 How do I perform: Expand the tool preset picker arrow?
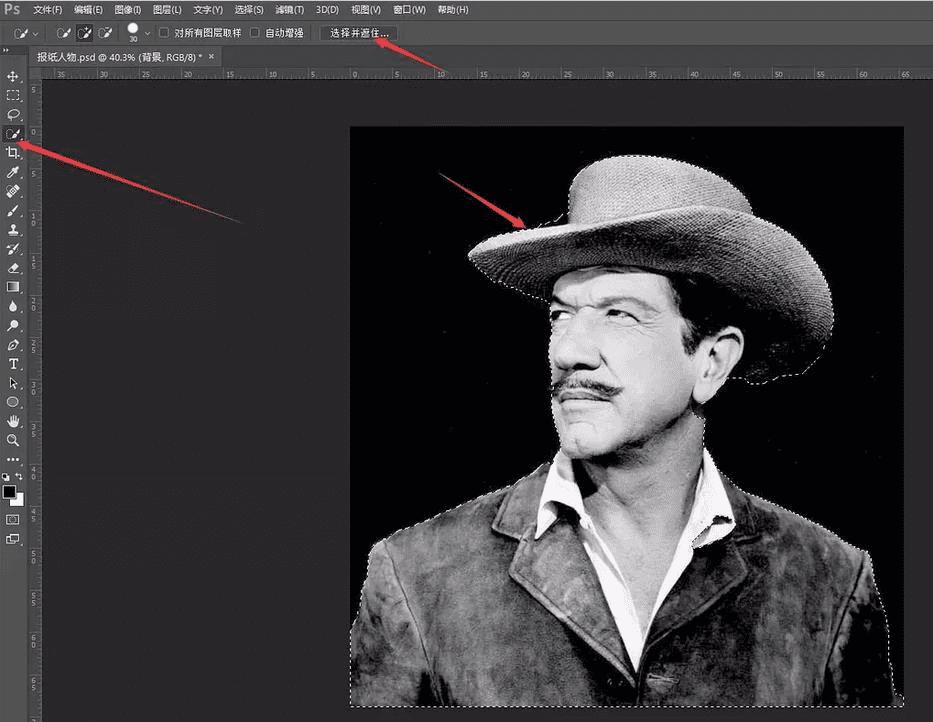coord(37,33)
